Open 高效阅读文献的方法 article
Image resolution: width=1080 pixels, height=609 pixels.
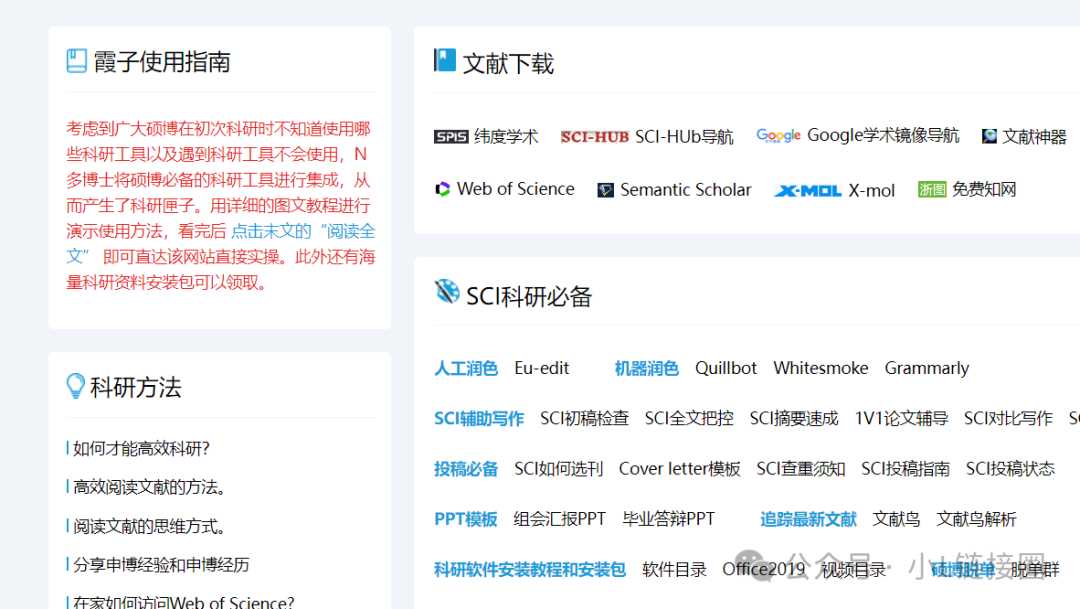click(150, 487)
